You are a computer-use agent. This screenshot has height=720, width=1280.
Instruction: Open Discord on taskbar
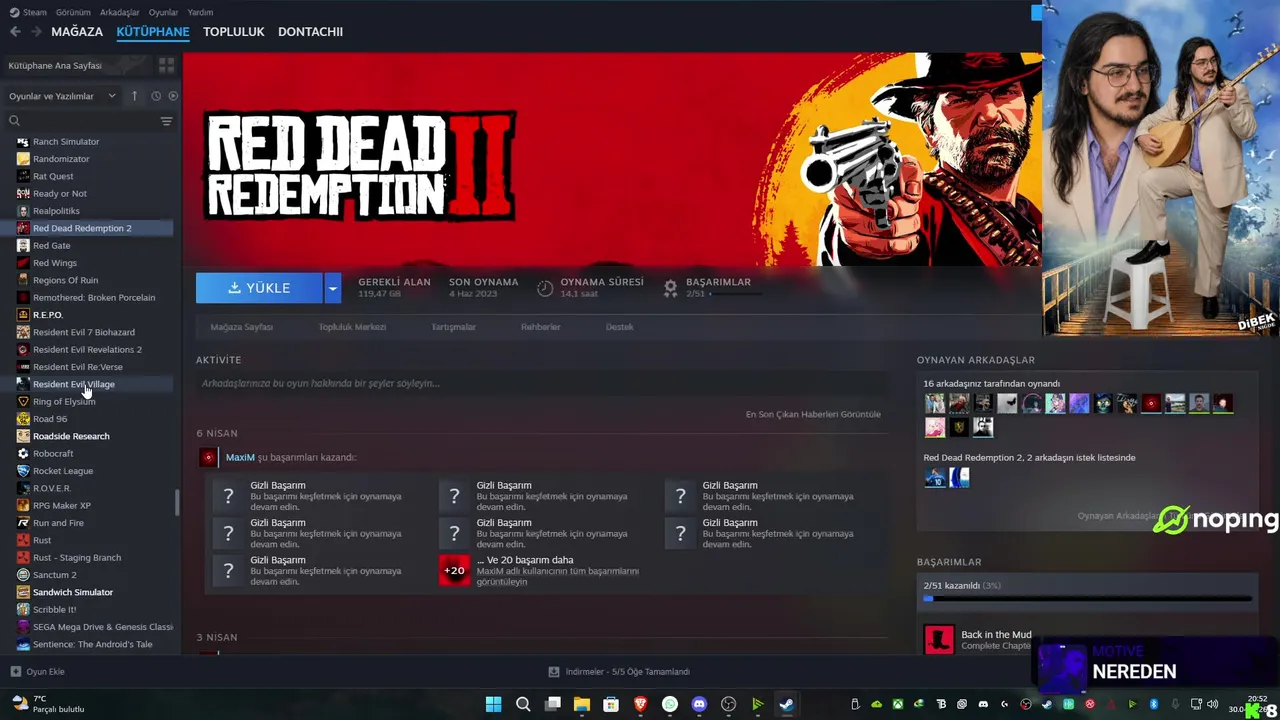point(699,704)
